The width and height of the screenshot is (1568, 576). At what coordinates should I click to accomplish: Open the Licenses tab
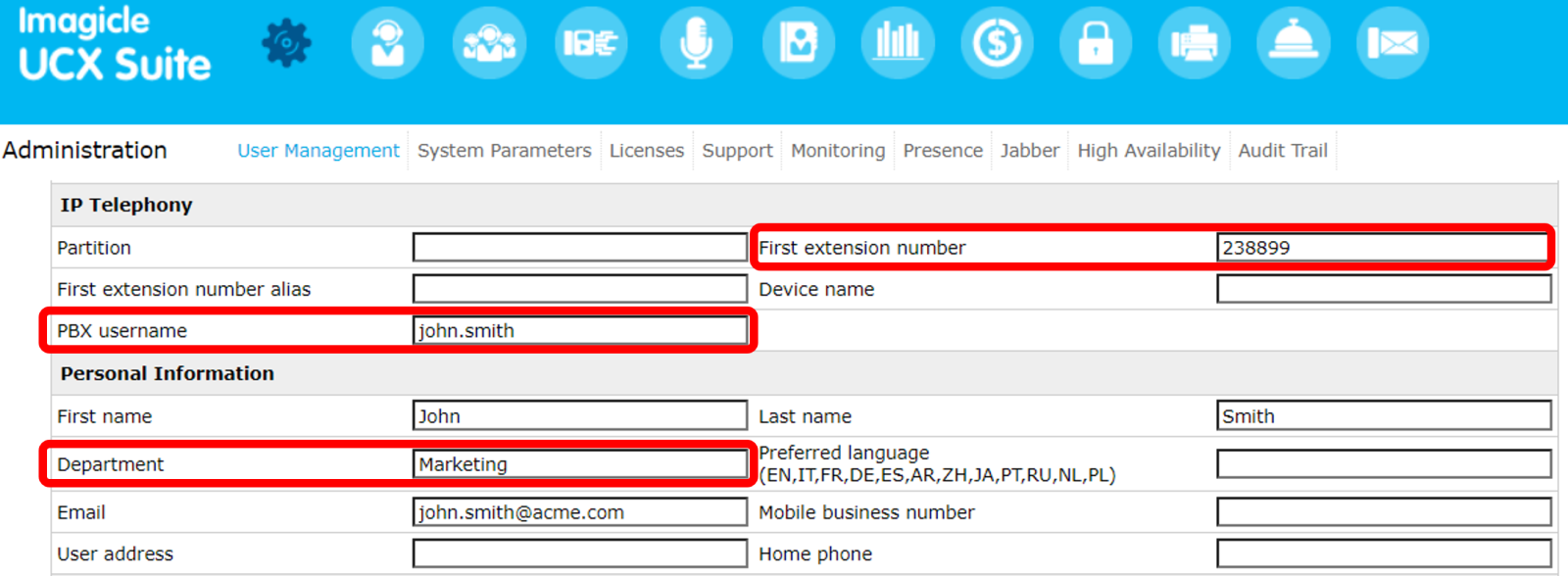click(646, 151)
